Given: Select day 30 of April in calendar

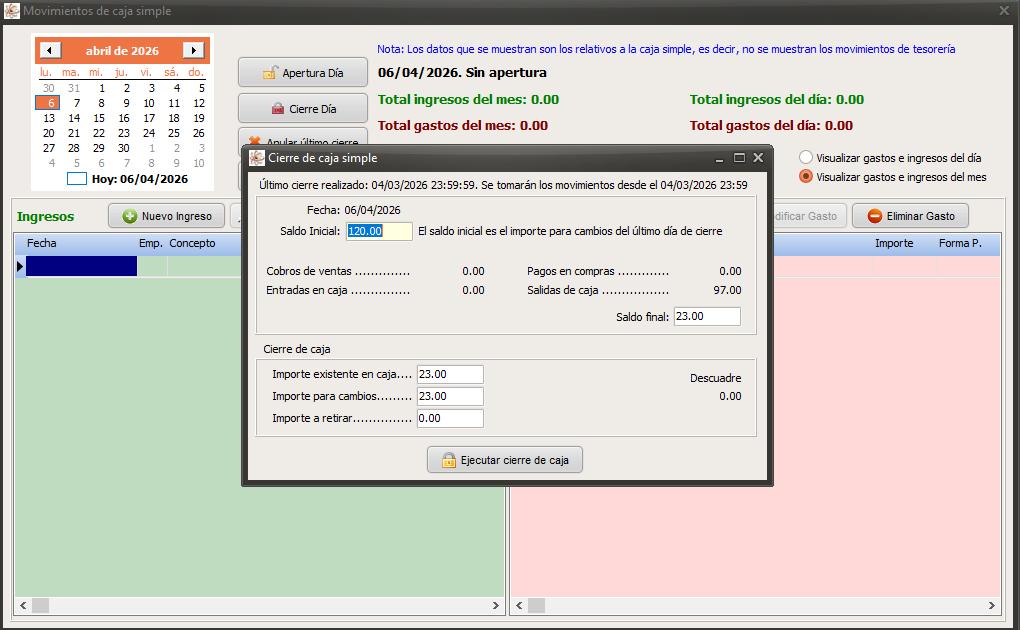Looking at the screenshot, I should click(x=124, y=148).
